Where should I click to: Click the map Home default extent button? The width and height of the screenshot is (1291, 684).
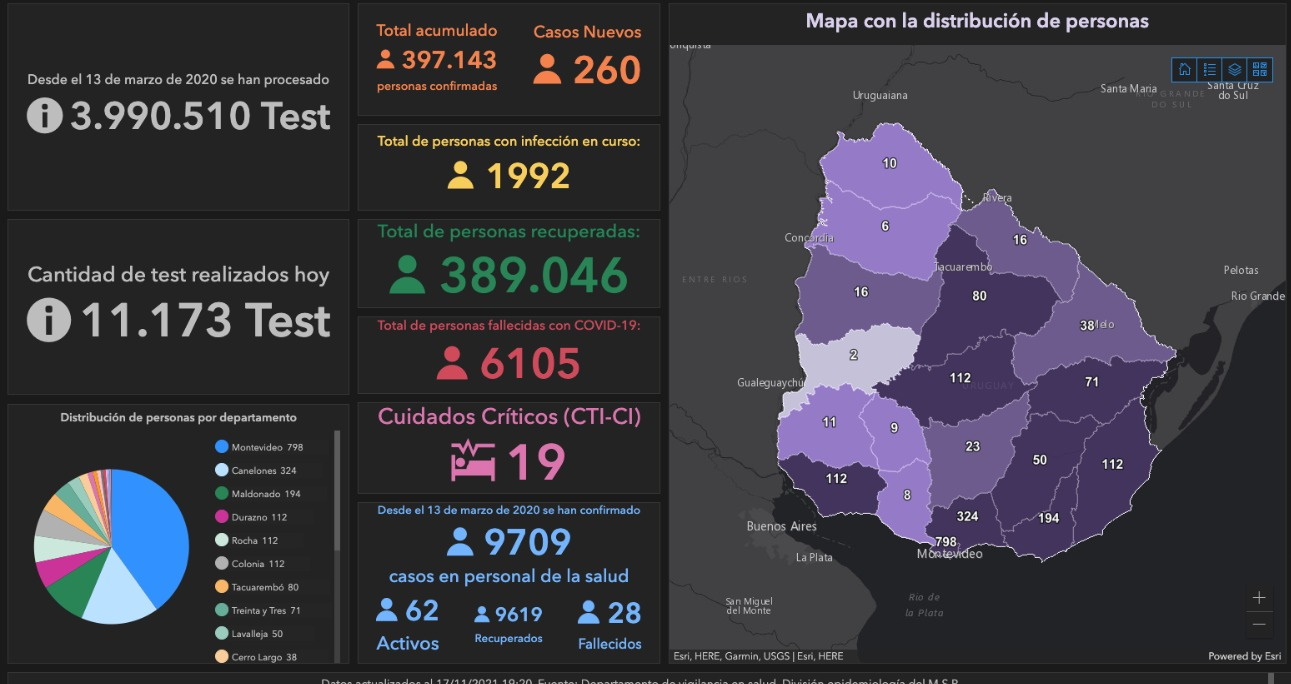(x=1185, y=70)
